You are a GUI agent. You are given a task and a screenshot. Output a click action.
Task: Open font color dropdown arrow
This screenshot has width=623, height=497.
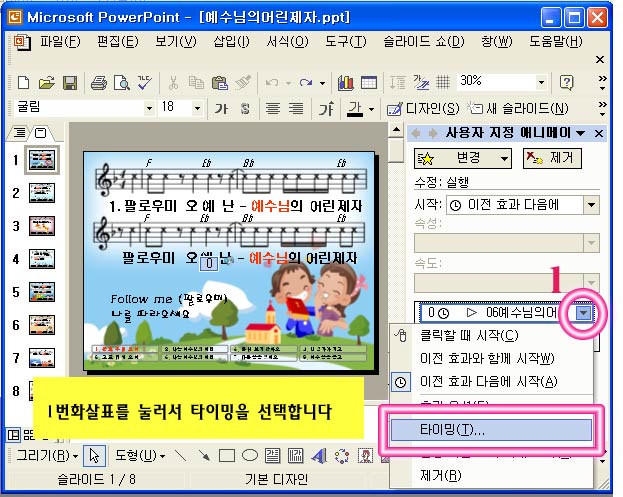tap(371, 108)
